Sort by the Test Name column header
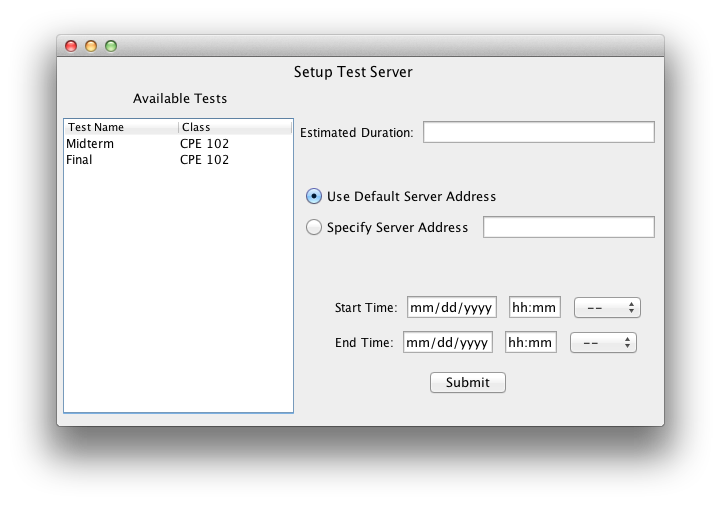Viewport: 721px width, 505px height. (121, 128)
